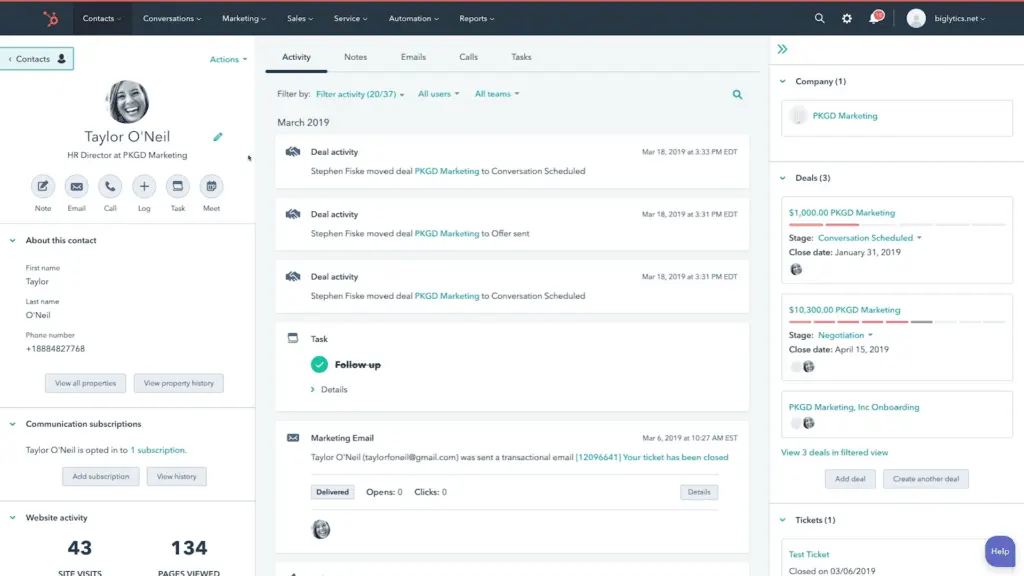The width and height of the screenshot is (1024, 576).
Task: Go back to Contacts list
Action: click(x=37, y=59)
